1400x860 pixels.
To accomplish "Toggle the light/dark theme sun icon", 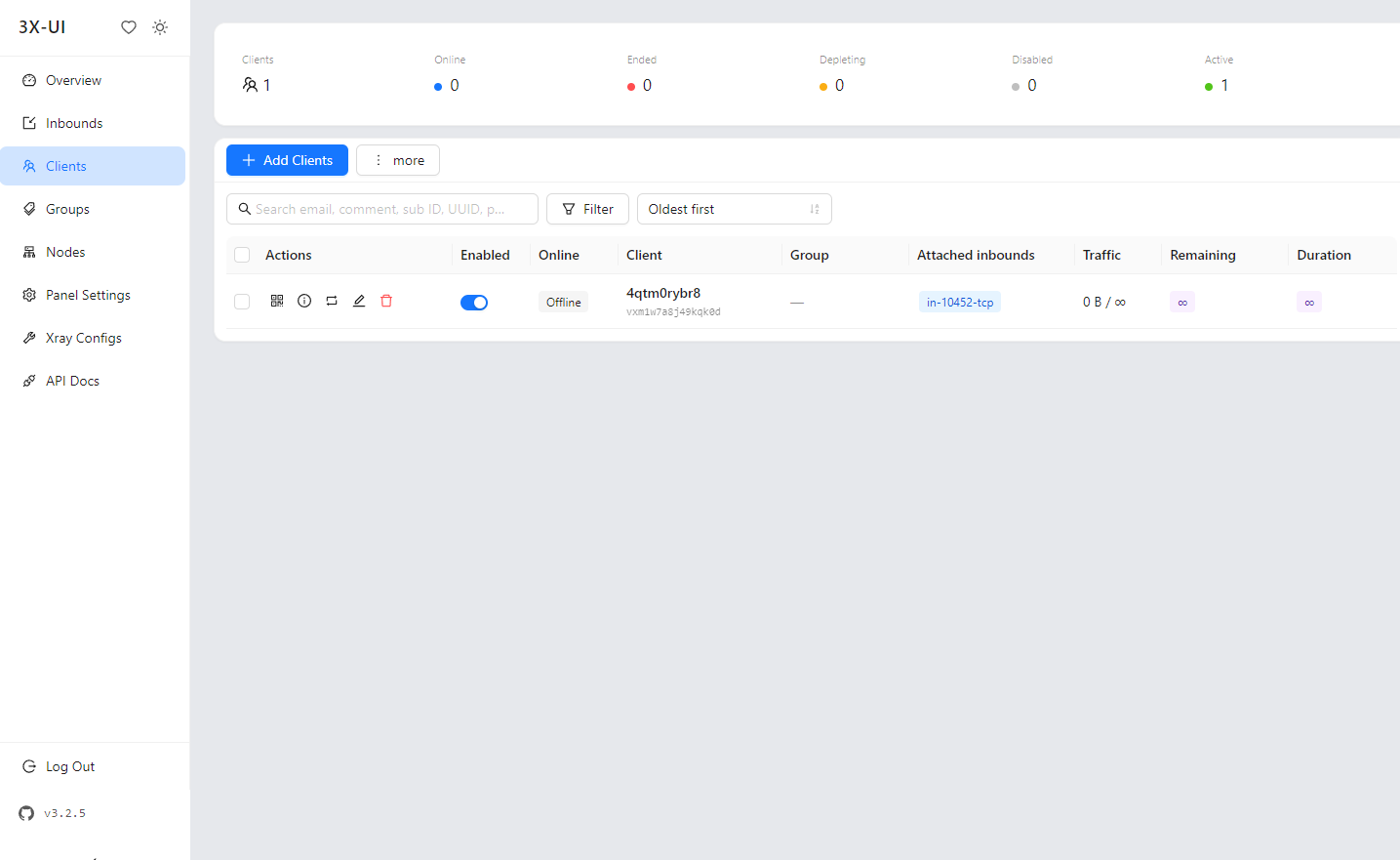I will 160,27.
